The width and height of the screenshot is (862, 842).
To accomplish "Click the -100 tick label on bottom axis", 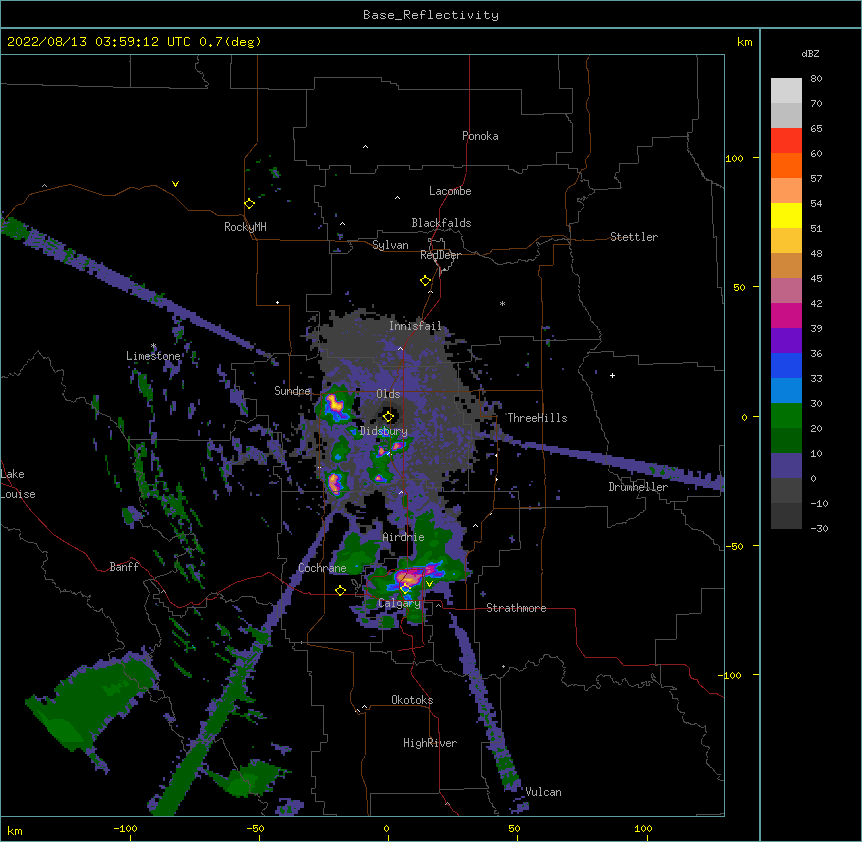I will pyautogui.click(x=125, y=828).
